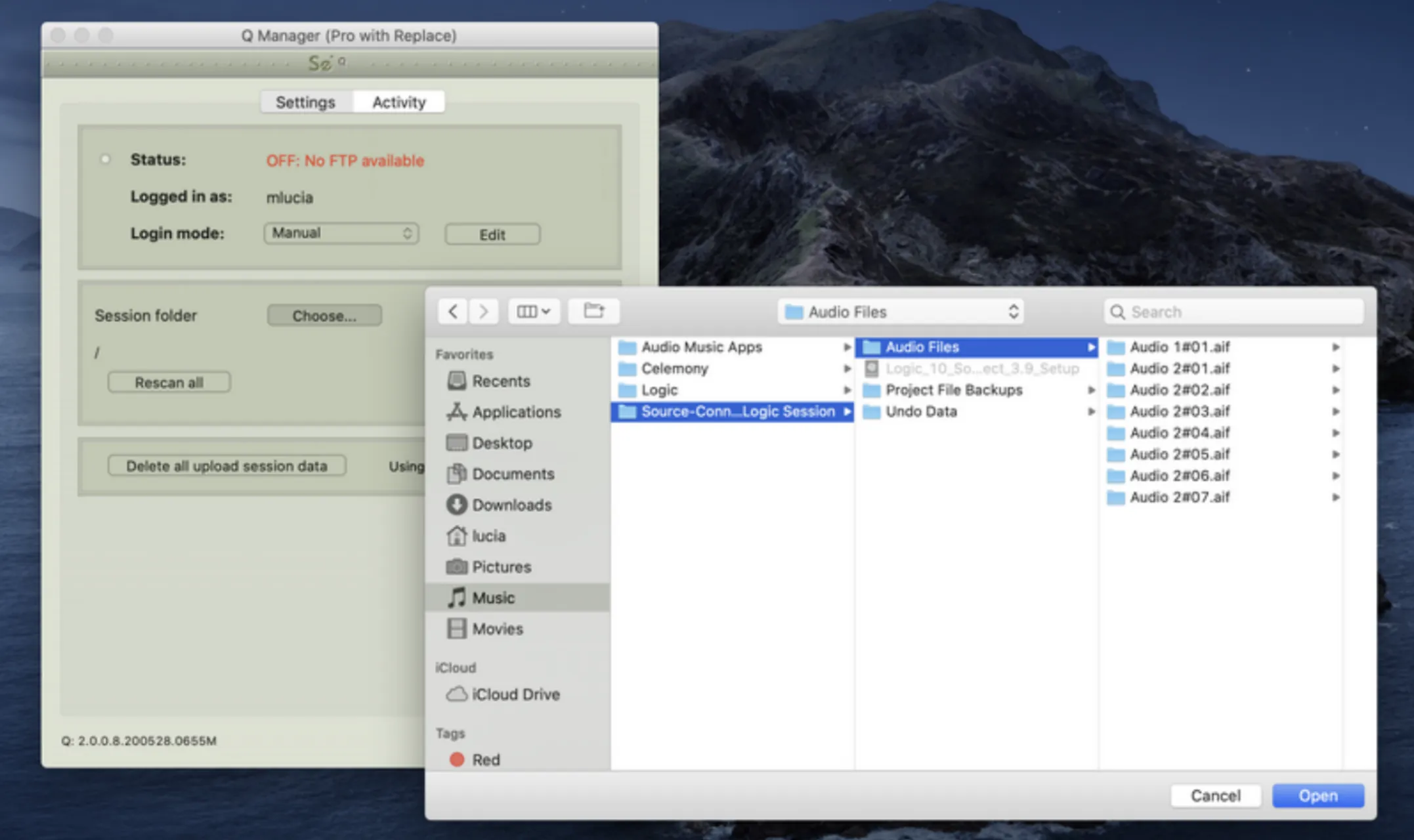Select the Project File Backups folder
Screen dimensions: 1414x840
(976, 390)
